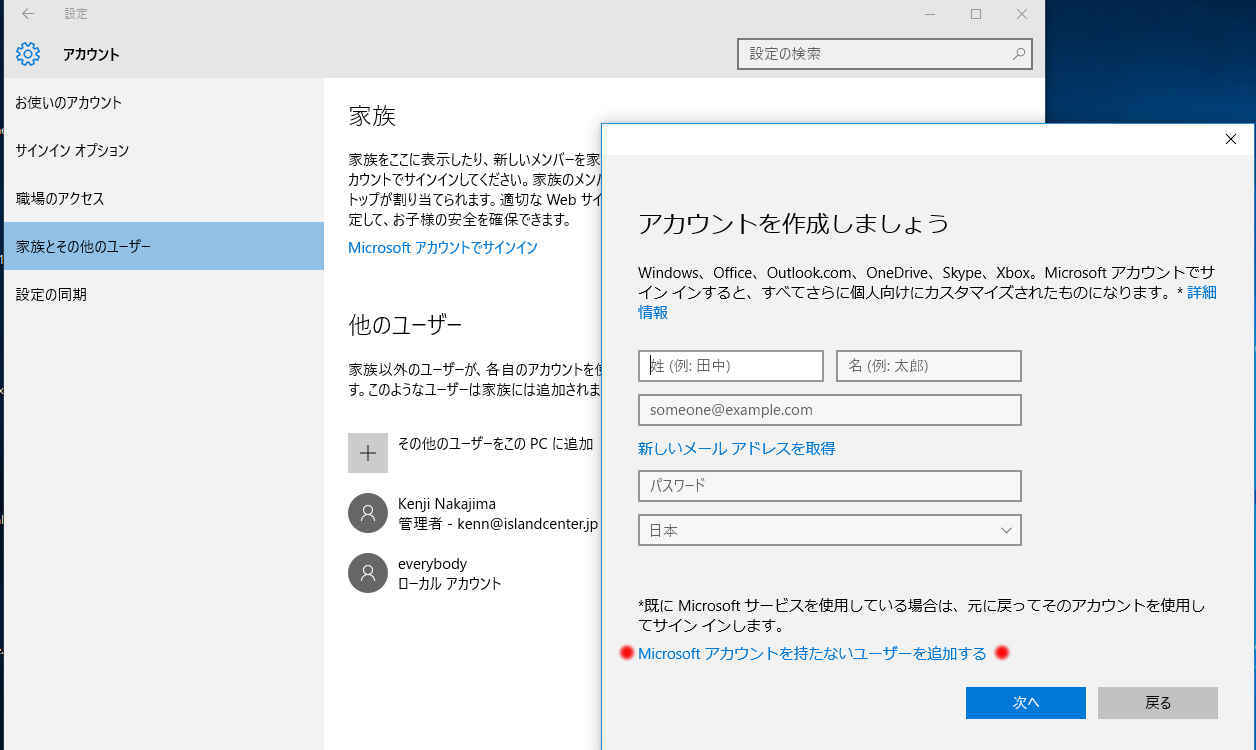Select 家族とその他のユーザー section

click(162, 246)
